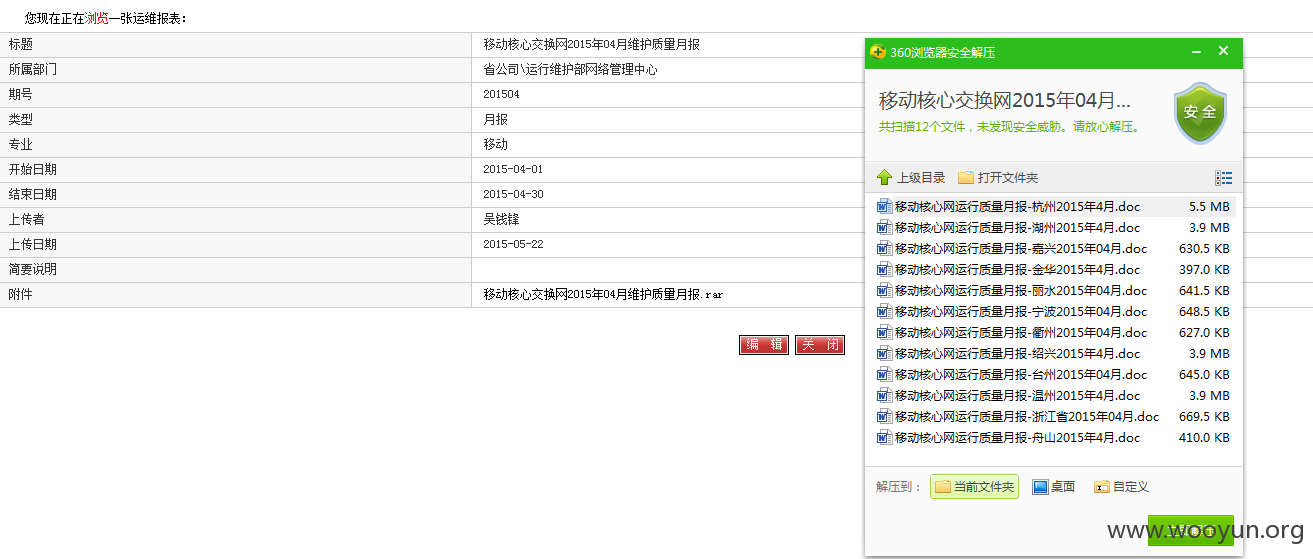Click the 专业 value 移动
This screenshot has width=1313, height=559.
[495, 145]
